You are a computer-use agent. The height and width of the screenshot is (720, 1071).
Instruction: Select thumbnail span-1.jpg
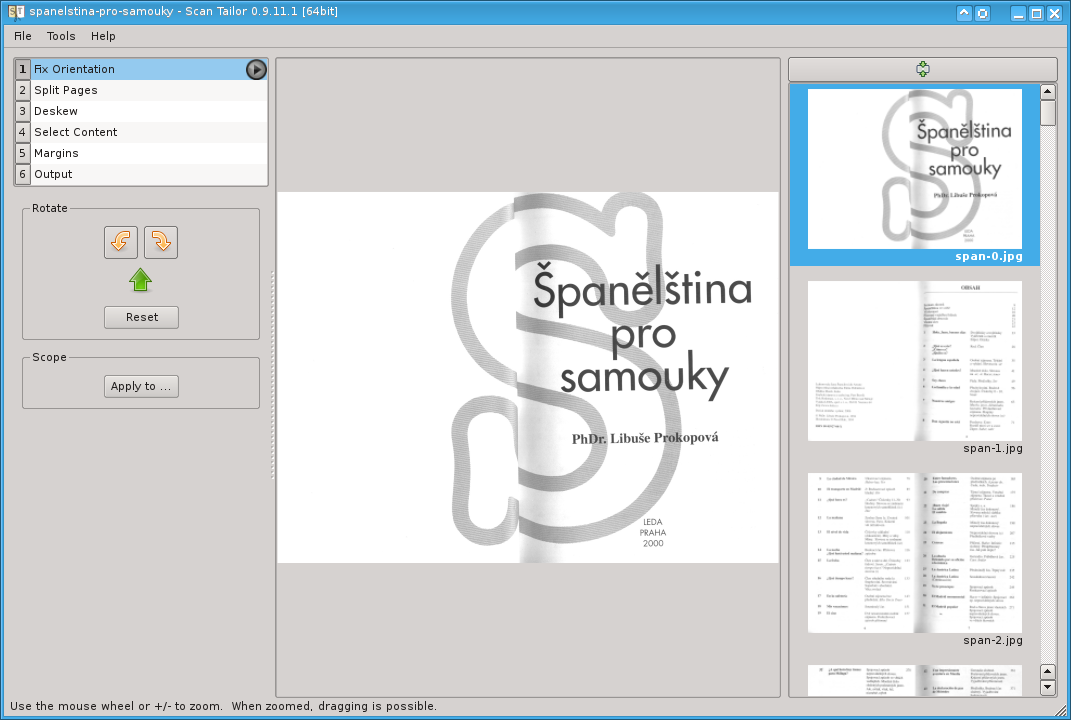click(915, 361)
